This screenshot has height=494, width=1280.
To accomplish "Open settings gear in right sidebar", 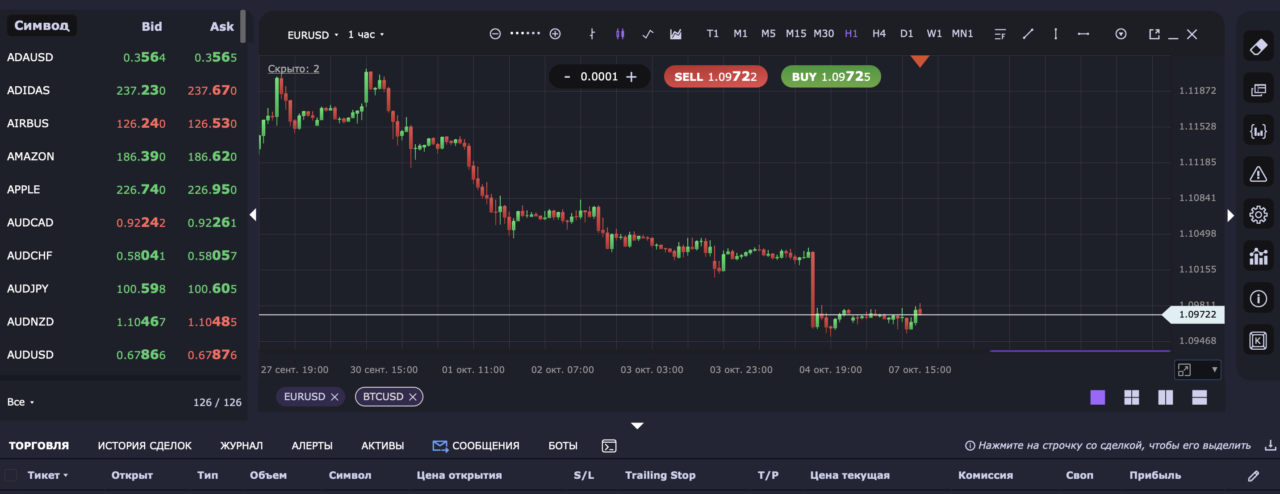I will pyautogui.click(x=1258, y=214).
